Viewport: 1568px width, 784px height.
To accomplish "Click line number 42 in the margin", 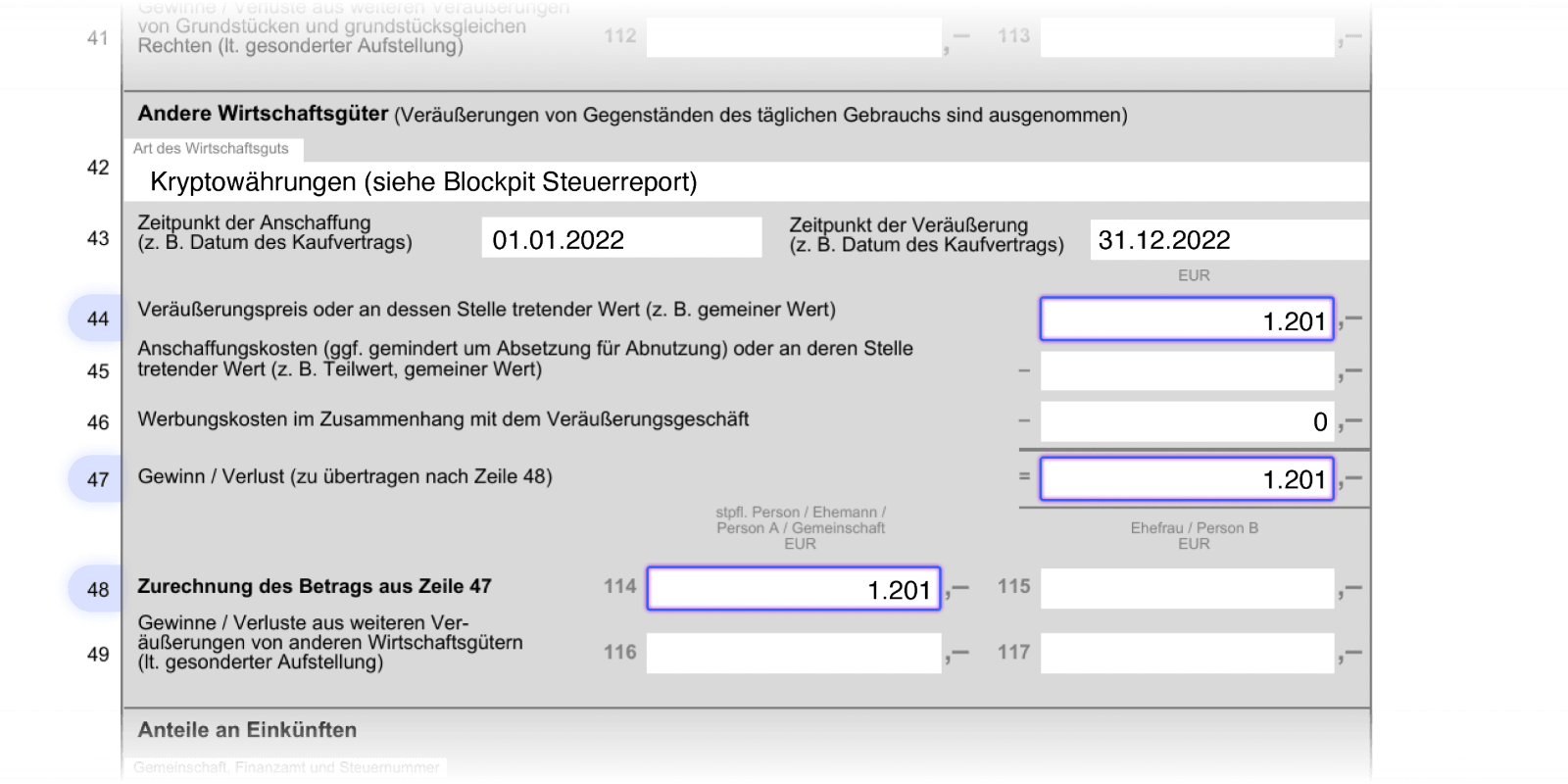I will 98,168.
